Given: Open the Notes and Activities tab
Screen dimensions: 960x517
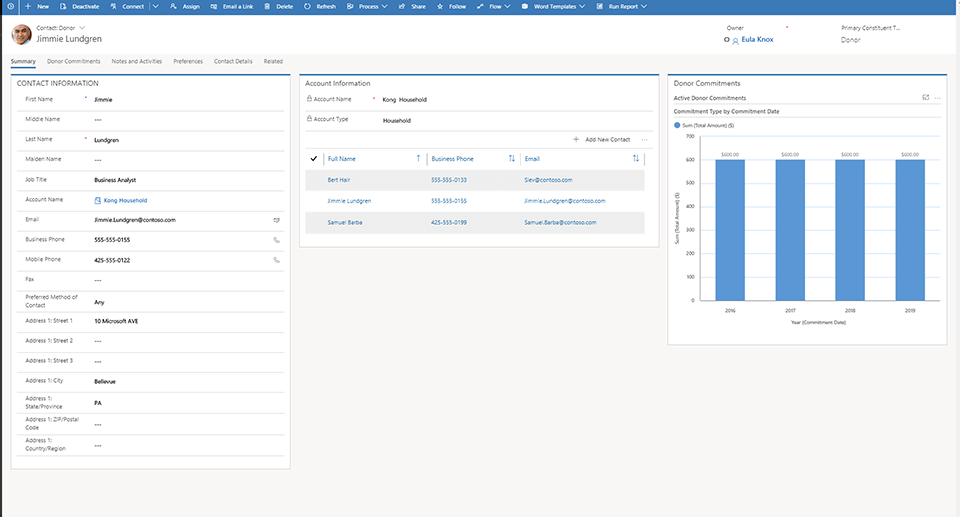Looking at the screenshot, I should (137, 61).
